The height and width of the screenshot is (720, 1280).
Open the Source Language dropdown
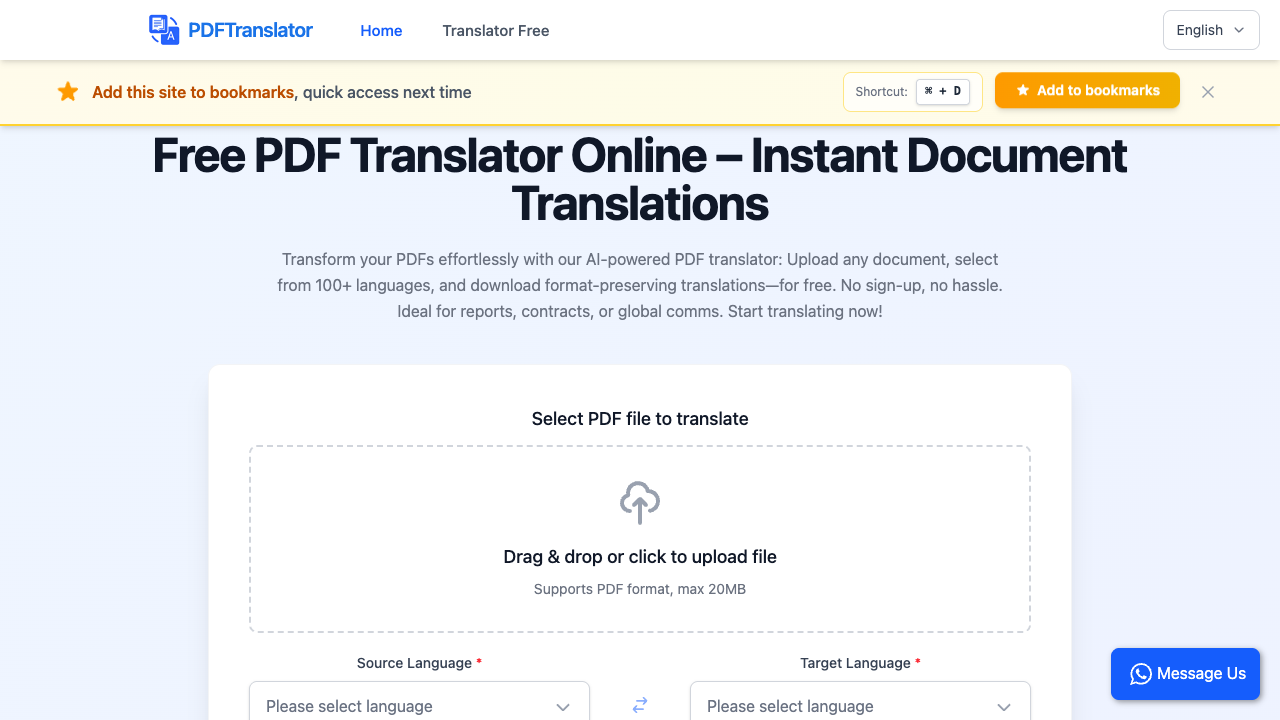[419, 706]
